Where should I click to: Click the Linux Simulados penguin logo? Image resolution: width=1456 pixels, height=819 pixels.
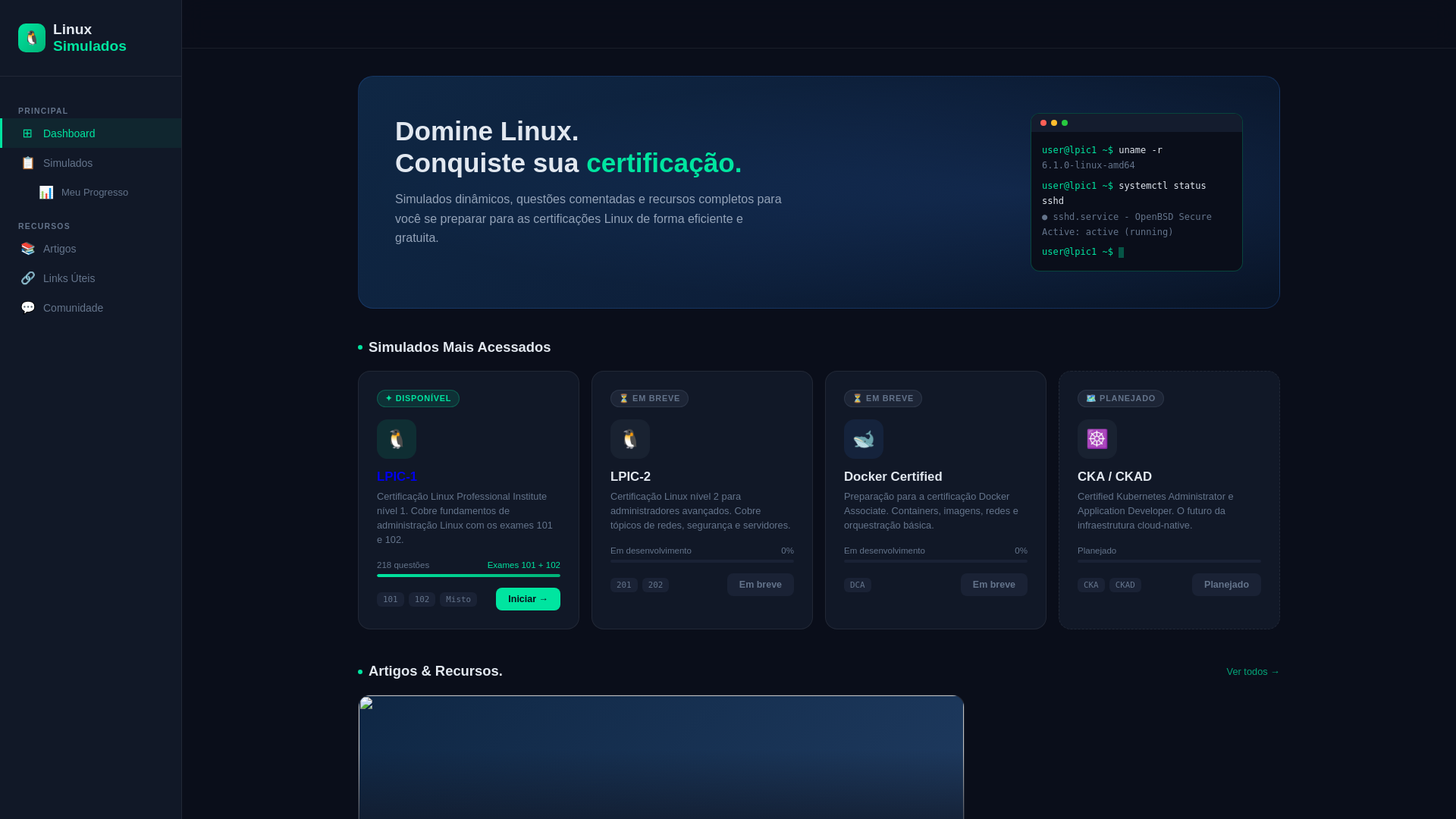click(32, 38)
